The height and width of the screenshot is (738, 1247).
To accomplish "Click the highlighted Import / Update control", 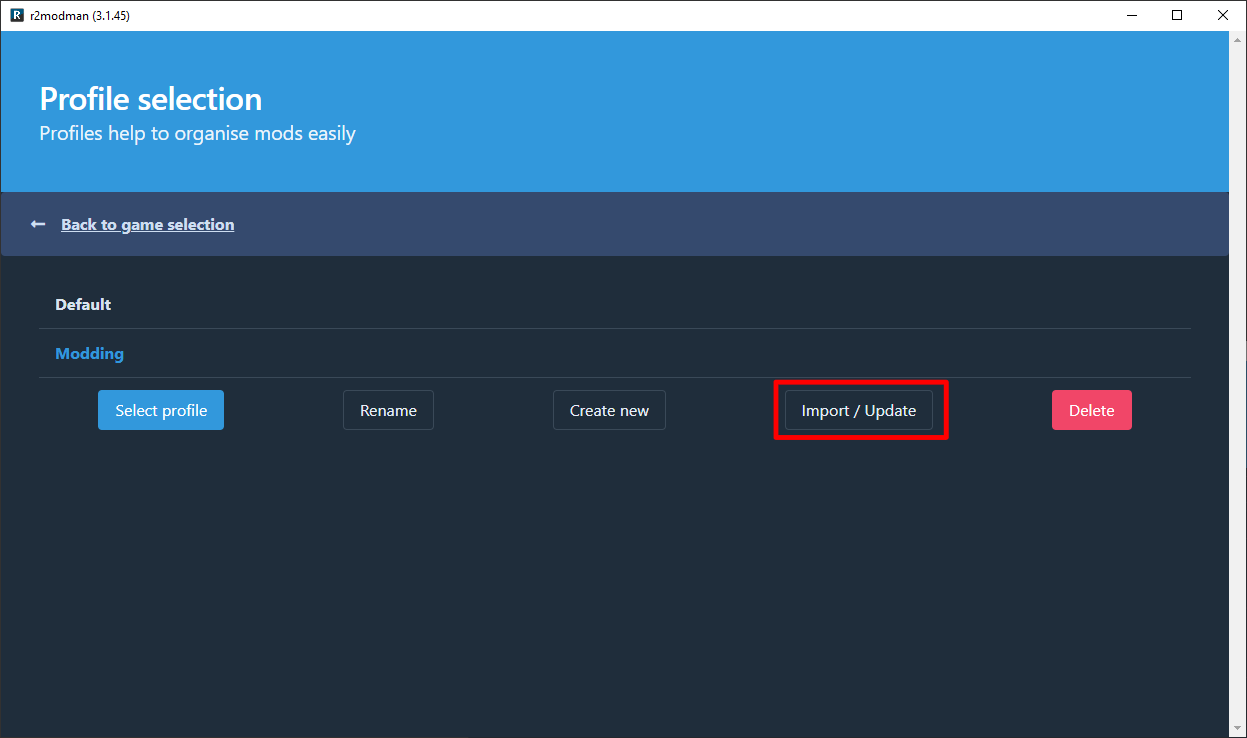I will [860, 409].
